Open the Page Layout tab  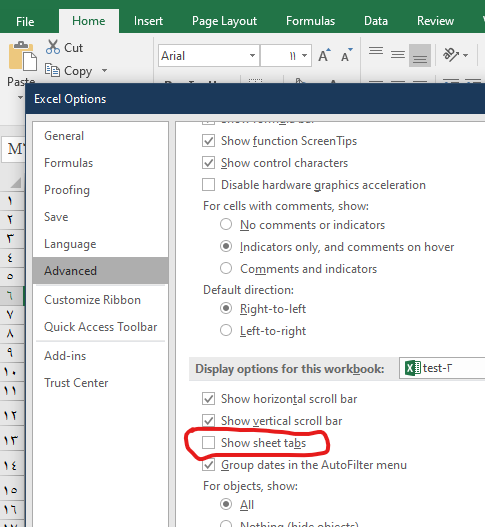[x=225, y=21]
